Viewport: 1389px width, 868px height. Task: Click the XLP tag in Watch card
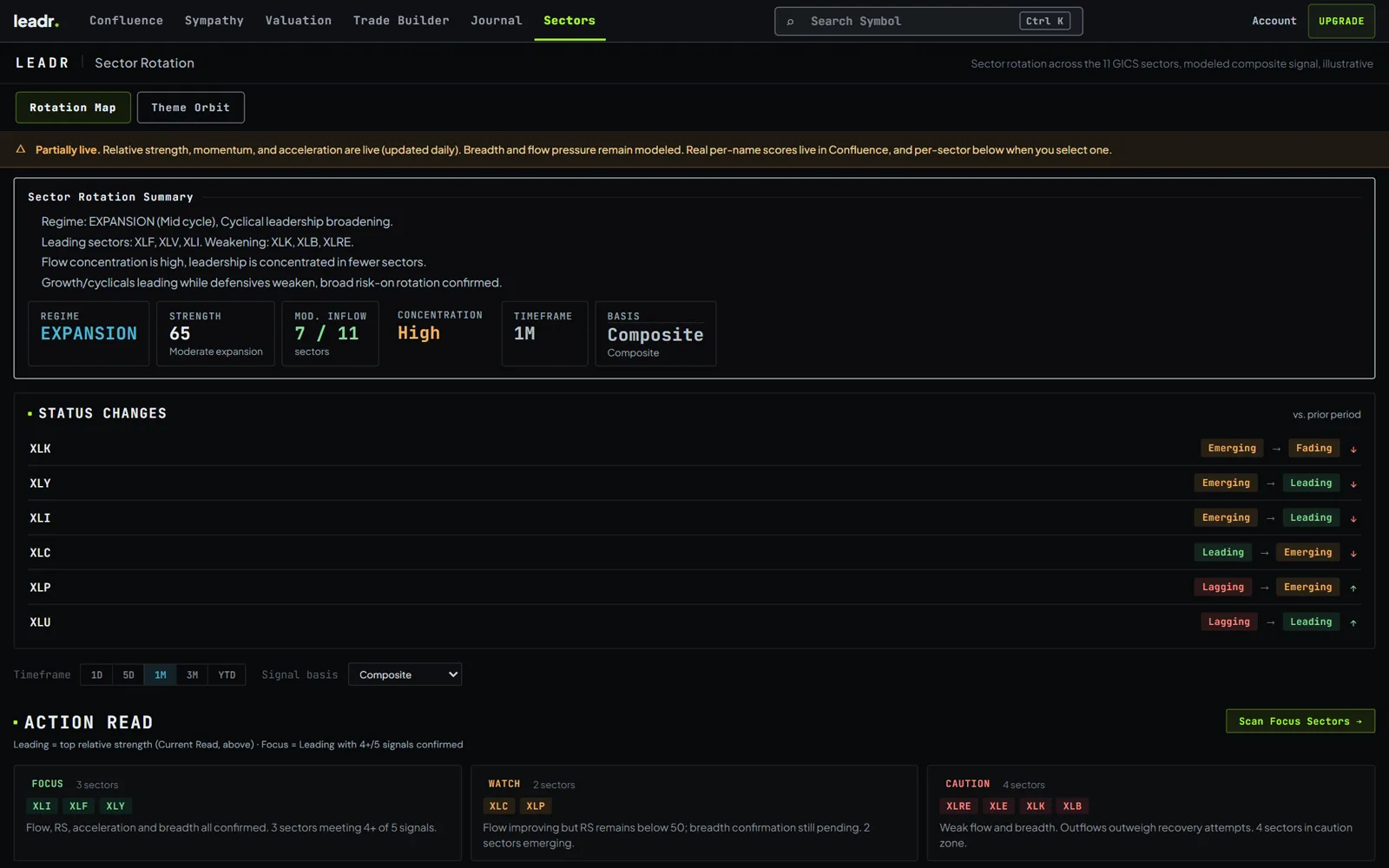click(536, 806)
